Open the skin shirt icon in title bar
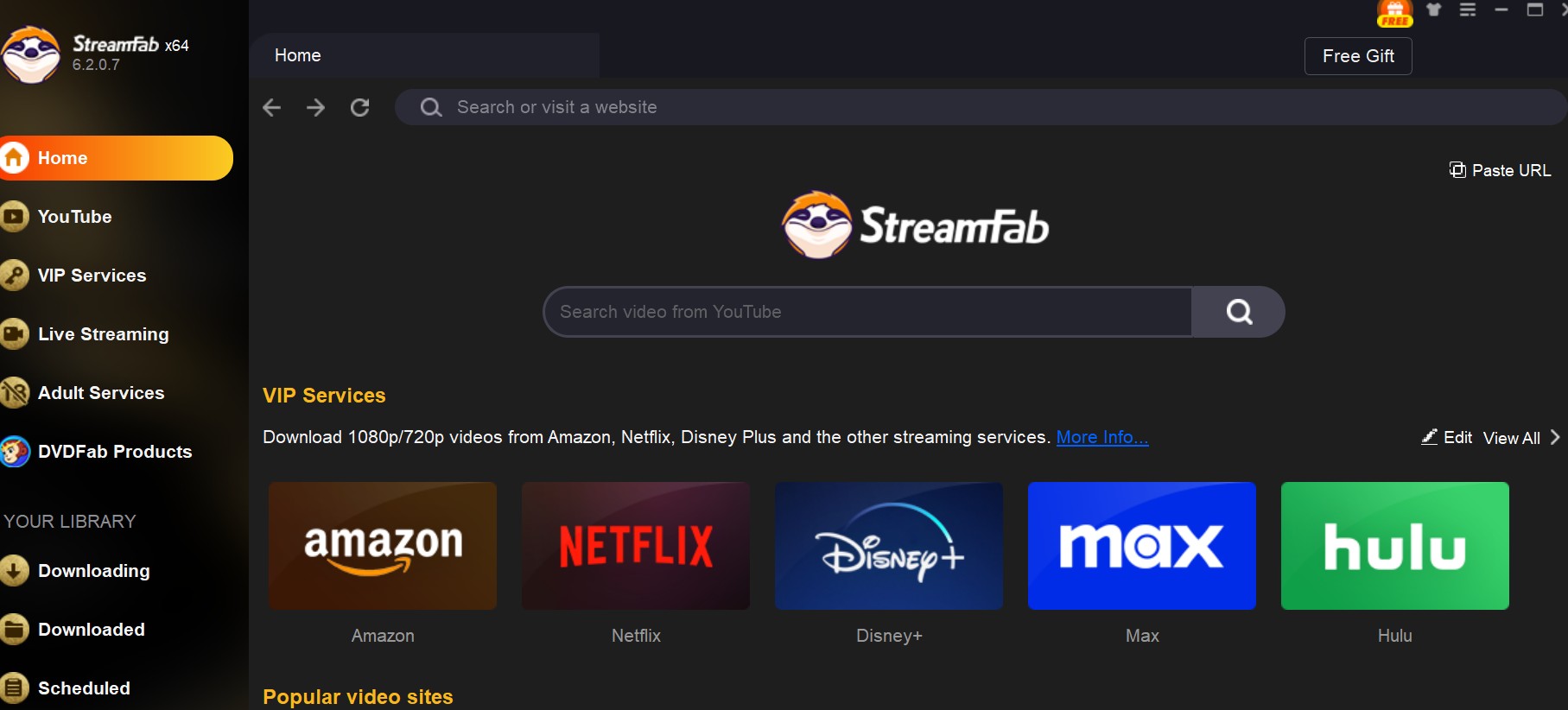The height and width of the screenshot is (710, 1568). [1434, 10]
